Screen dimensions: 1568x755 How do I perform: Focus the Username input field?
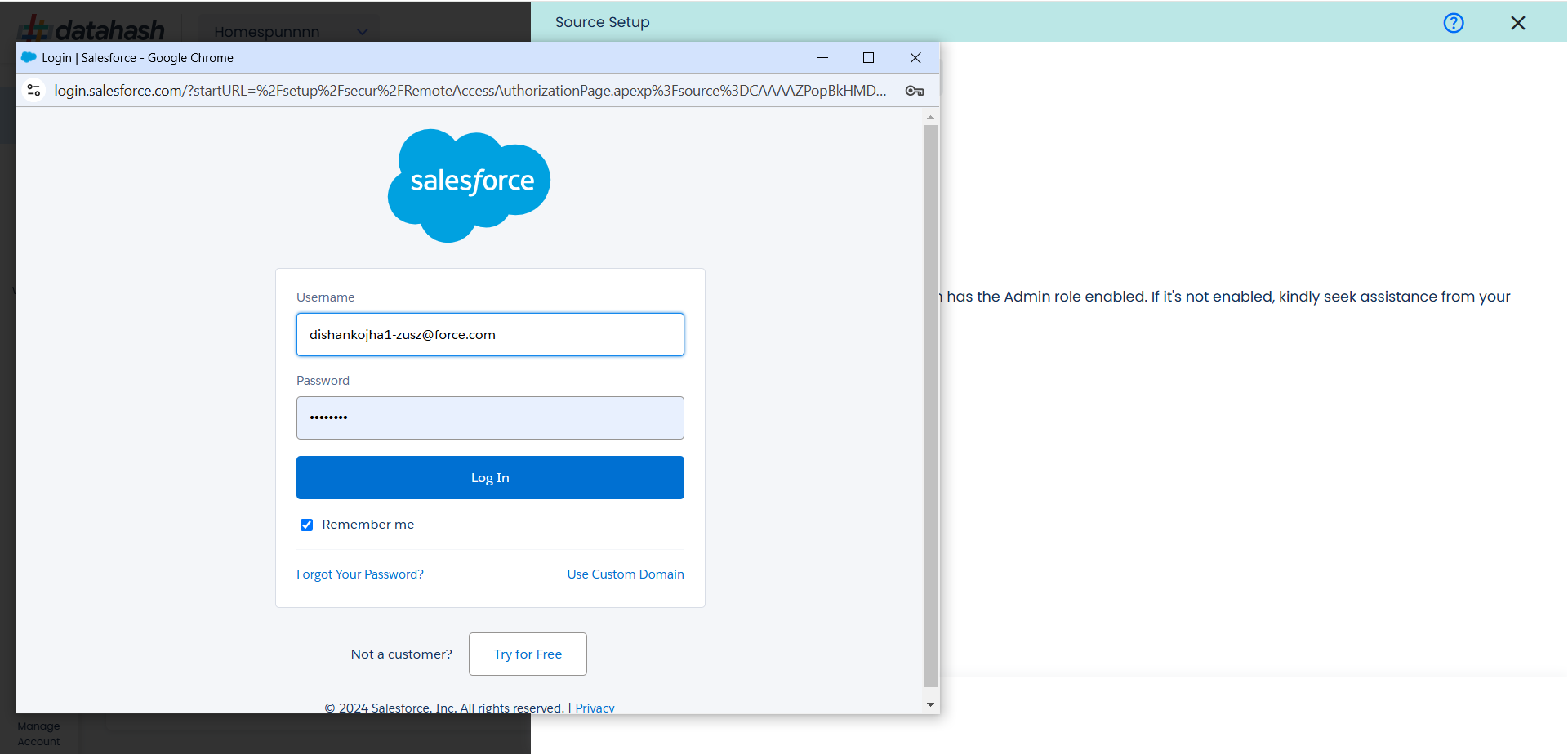pyautogui.click(x=490, y=334)
